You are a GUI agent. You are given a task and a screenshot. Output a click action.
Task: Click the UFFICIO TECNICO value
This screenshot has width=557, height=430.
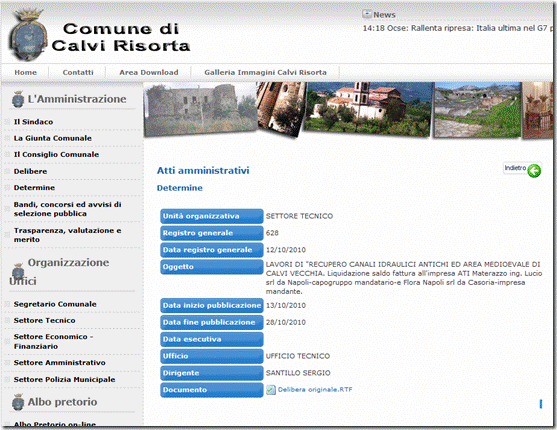pos(298,356)
